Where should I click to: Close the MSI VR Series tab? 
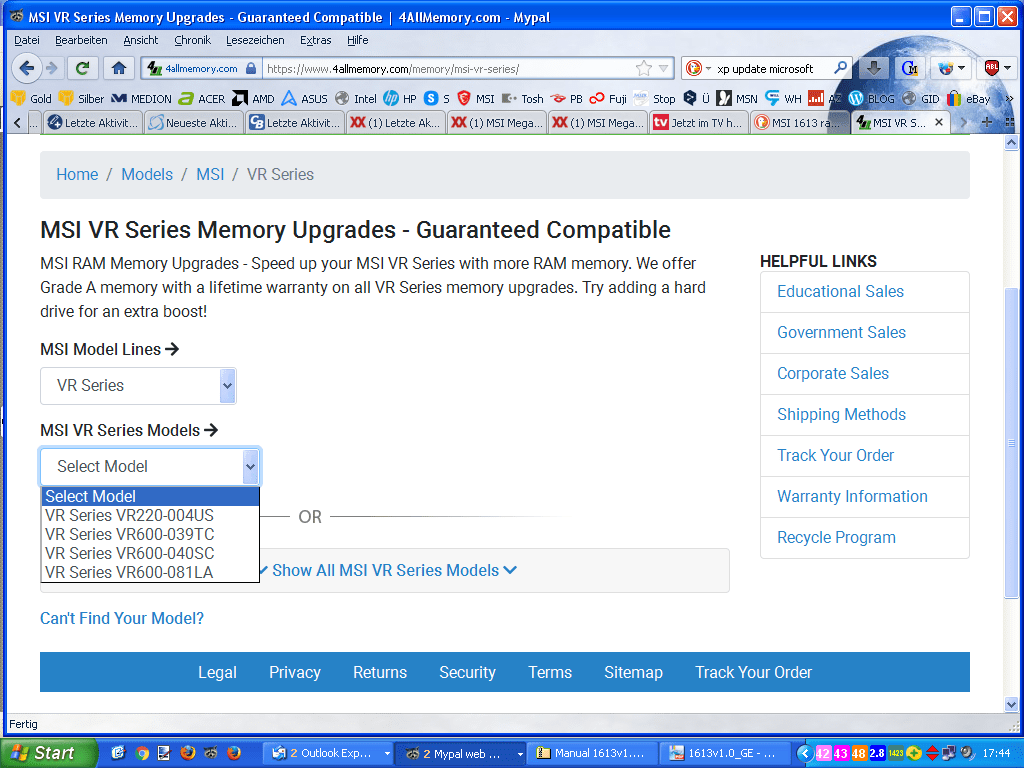(x=938, y=122)
